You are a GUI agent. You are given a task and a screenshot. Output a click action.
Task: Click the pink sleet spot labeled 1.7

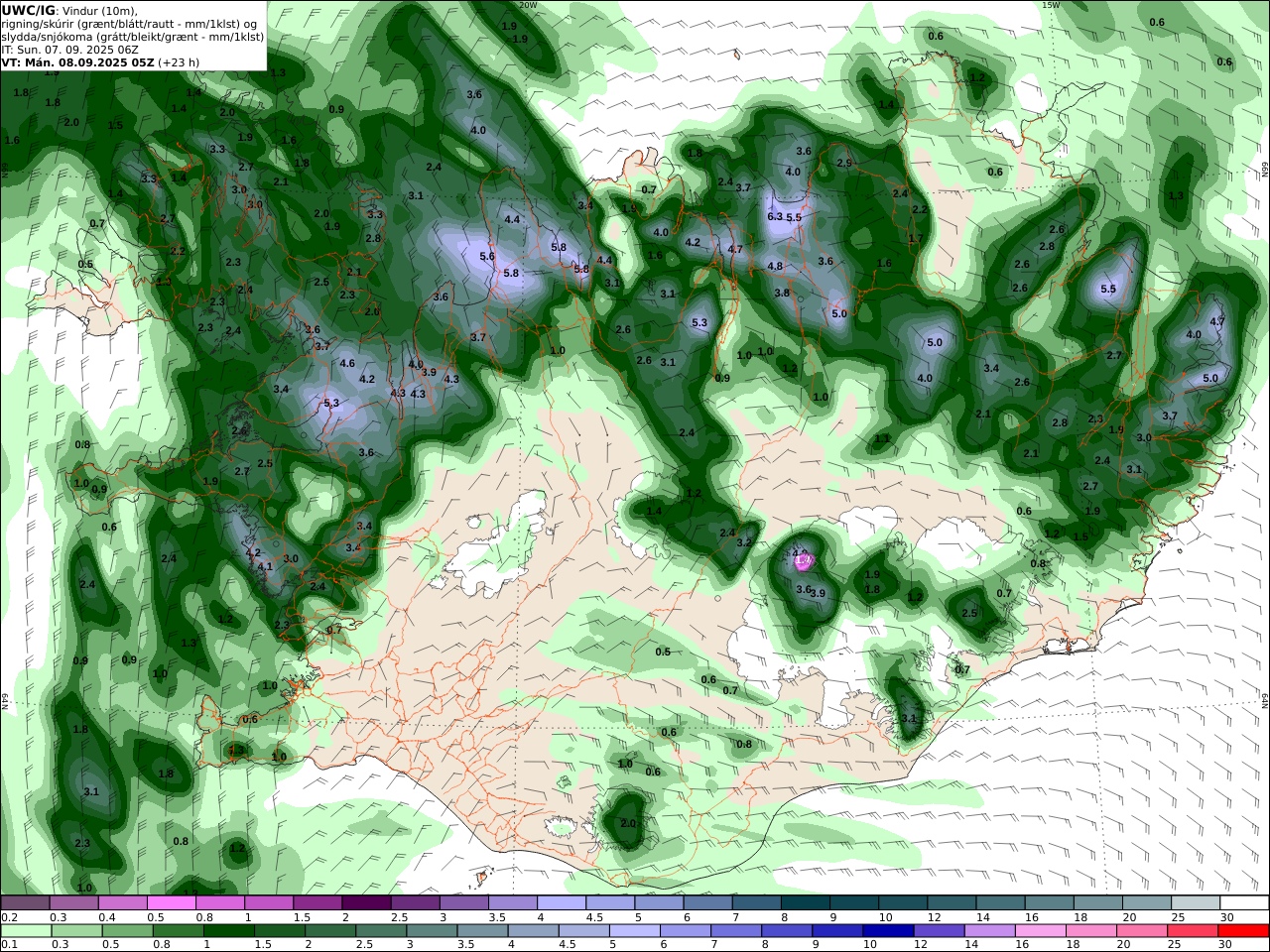[x=804, y=561]
